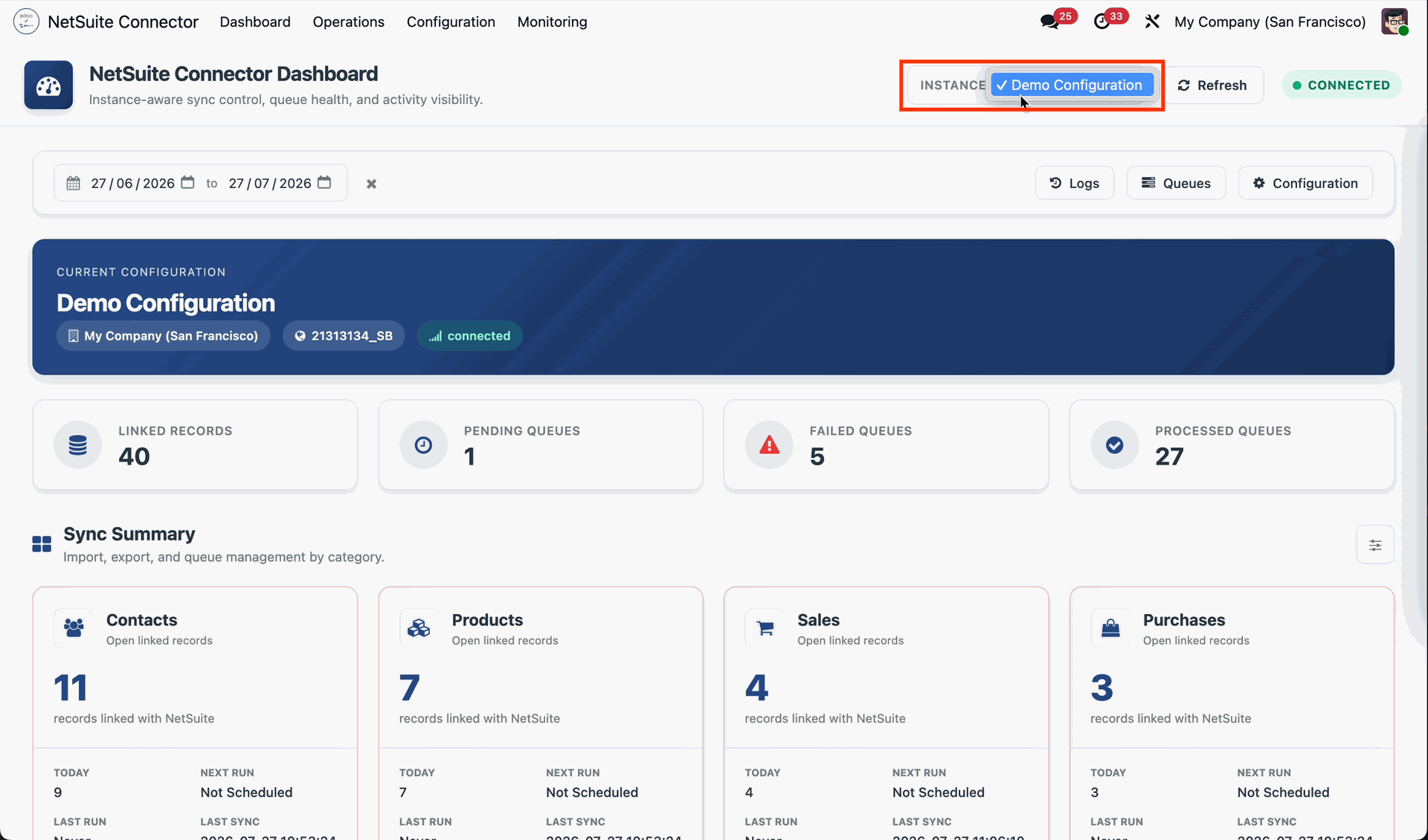The width and height of the screenshot is (1428, 840).
Task: Open linked records for Purchases
Action: coord(1196,640)
